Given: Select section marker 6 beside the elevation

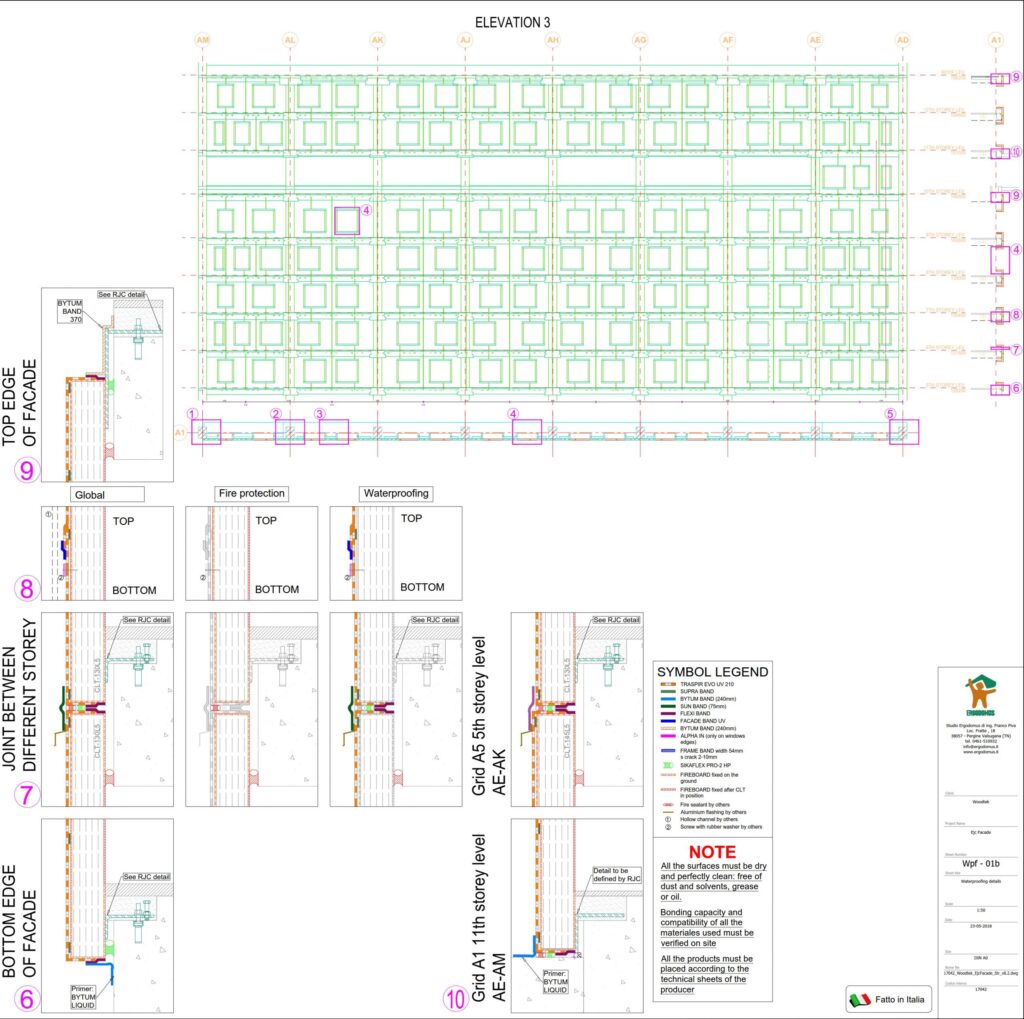Looking at the screenshot, I should [1016, 388].
